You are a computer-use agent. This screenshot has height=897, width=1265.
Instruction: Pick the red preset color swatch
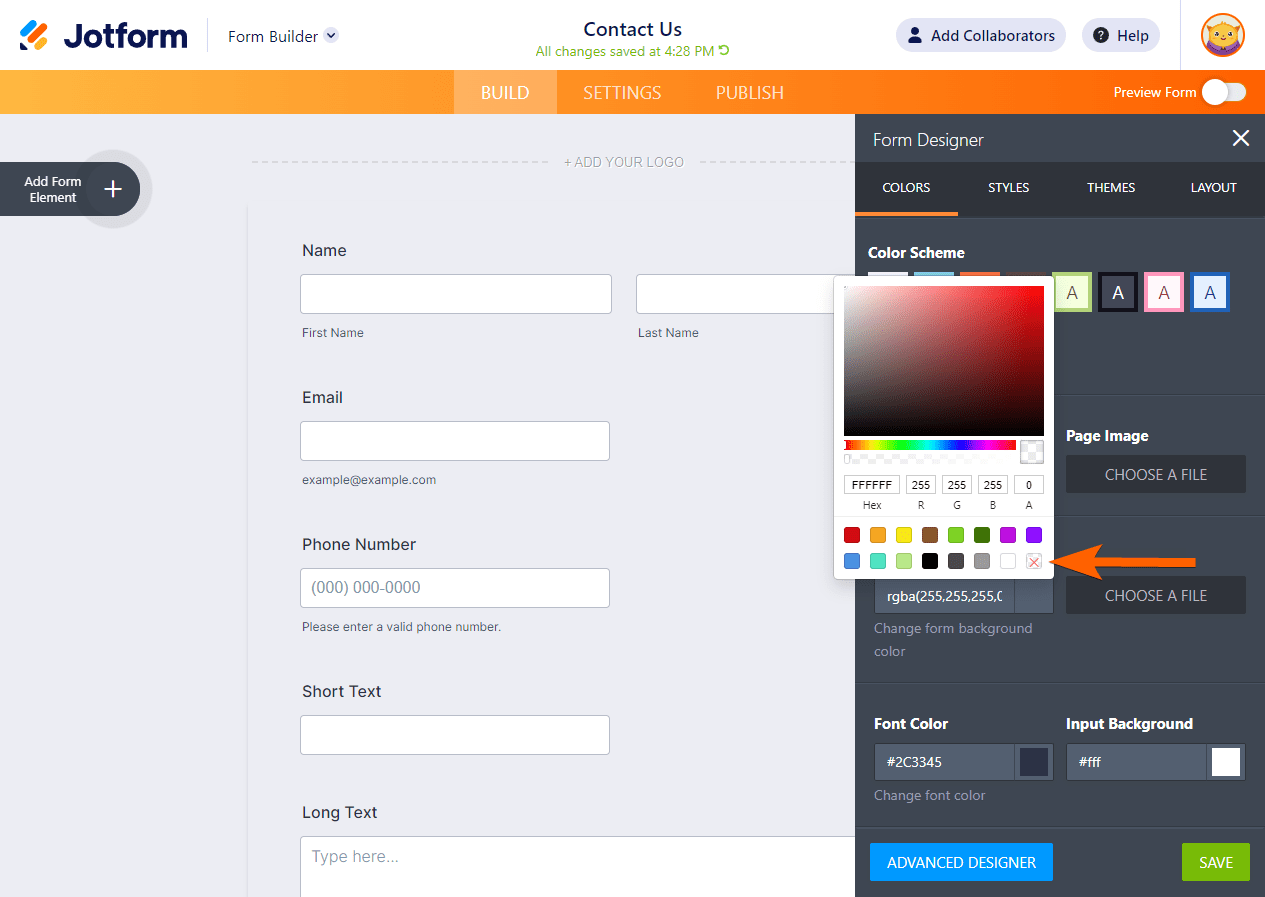pyautogui.click(x=852, y=535)
